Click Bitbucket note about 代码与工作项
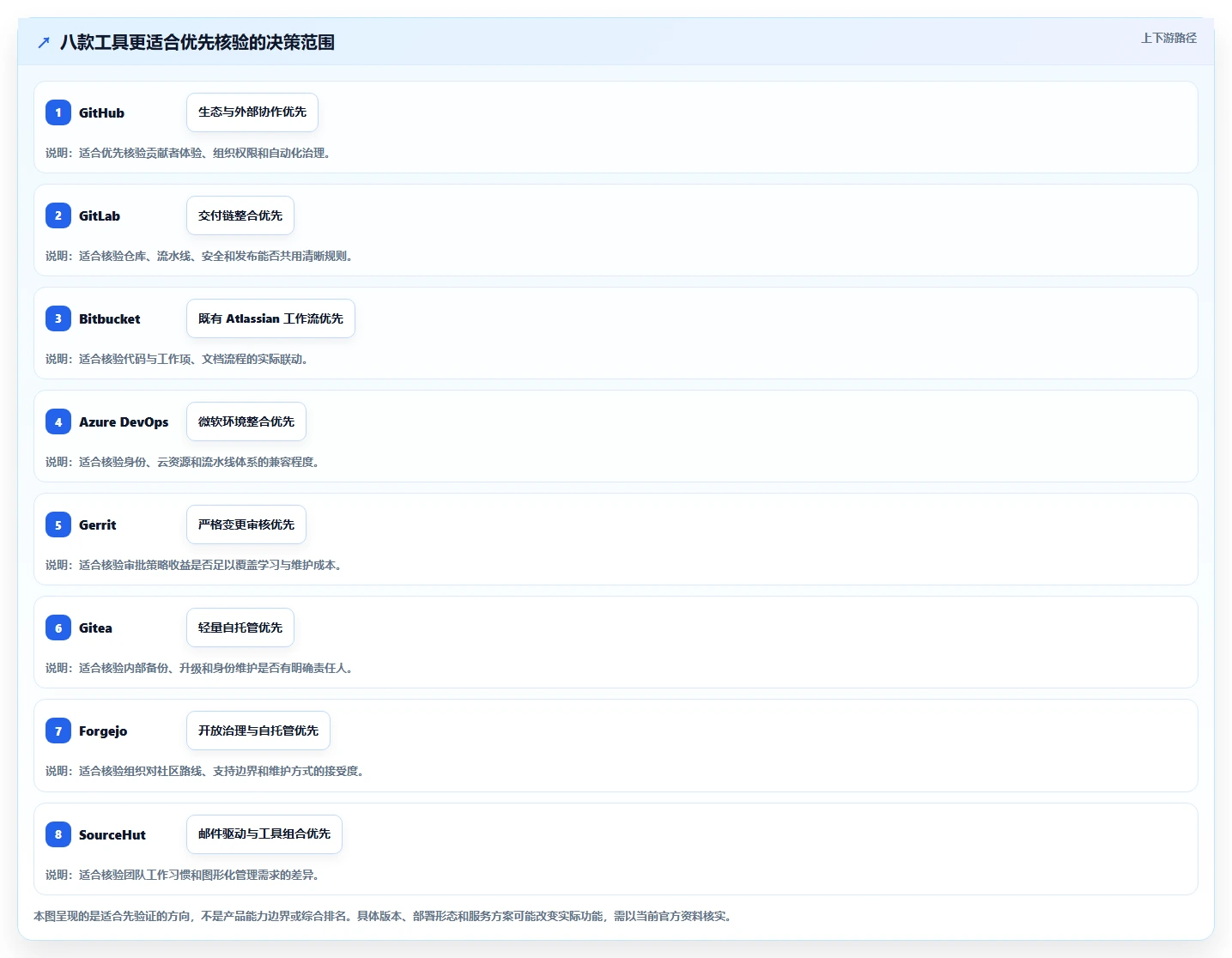1232x958 pixels. click(177, 359)
